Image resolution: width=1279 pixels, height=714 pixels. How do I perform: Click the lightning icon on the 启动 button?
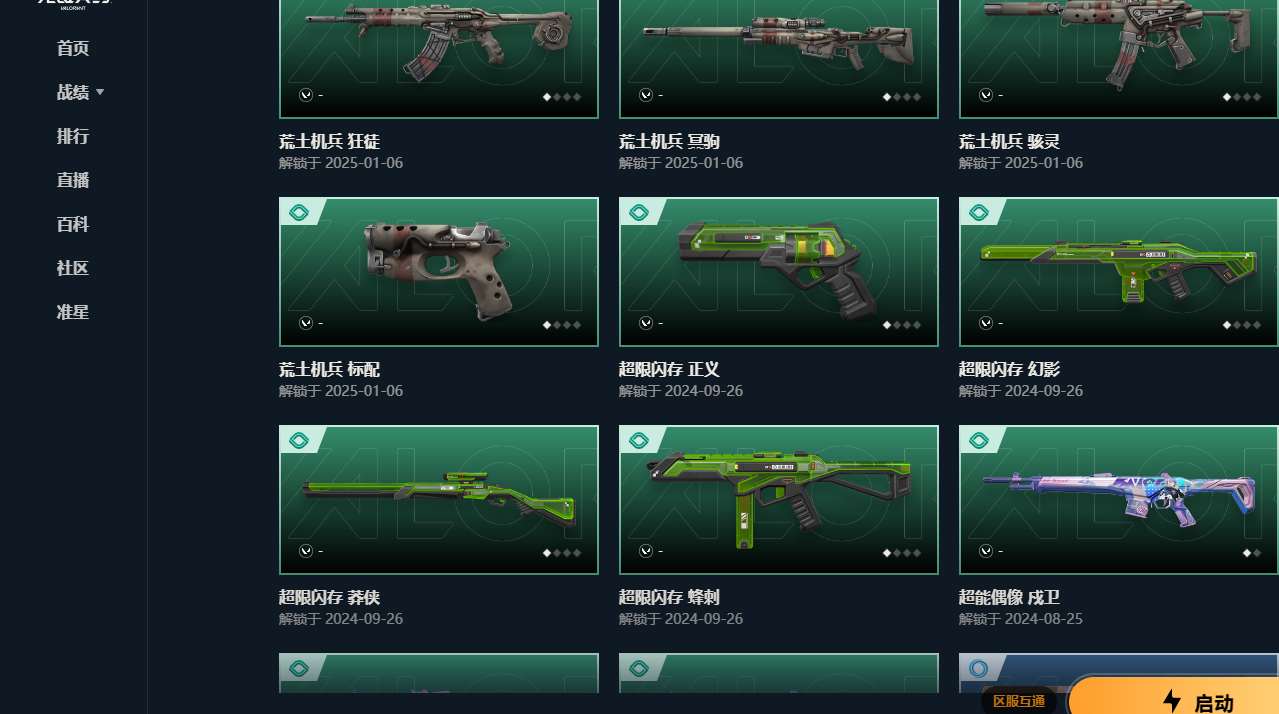tap(1172, 702)
